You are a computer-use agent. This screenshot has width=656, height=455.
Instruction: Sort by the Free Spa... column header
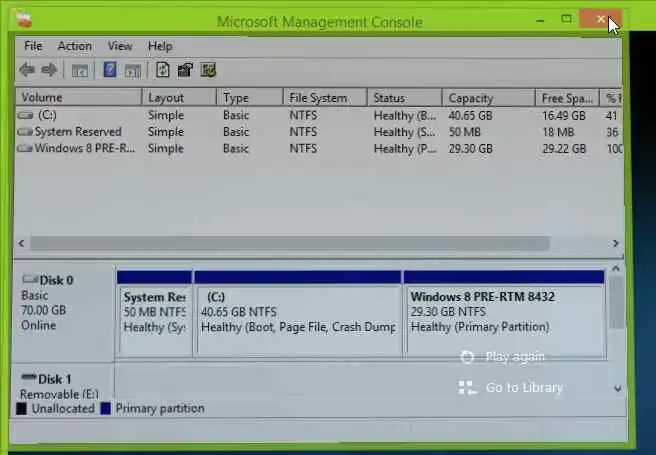pyautogui.click(x=567, y=97)
